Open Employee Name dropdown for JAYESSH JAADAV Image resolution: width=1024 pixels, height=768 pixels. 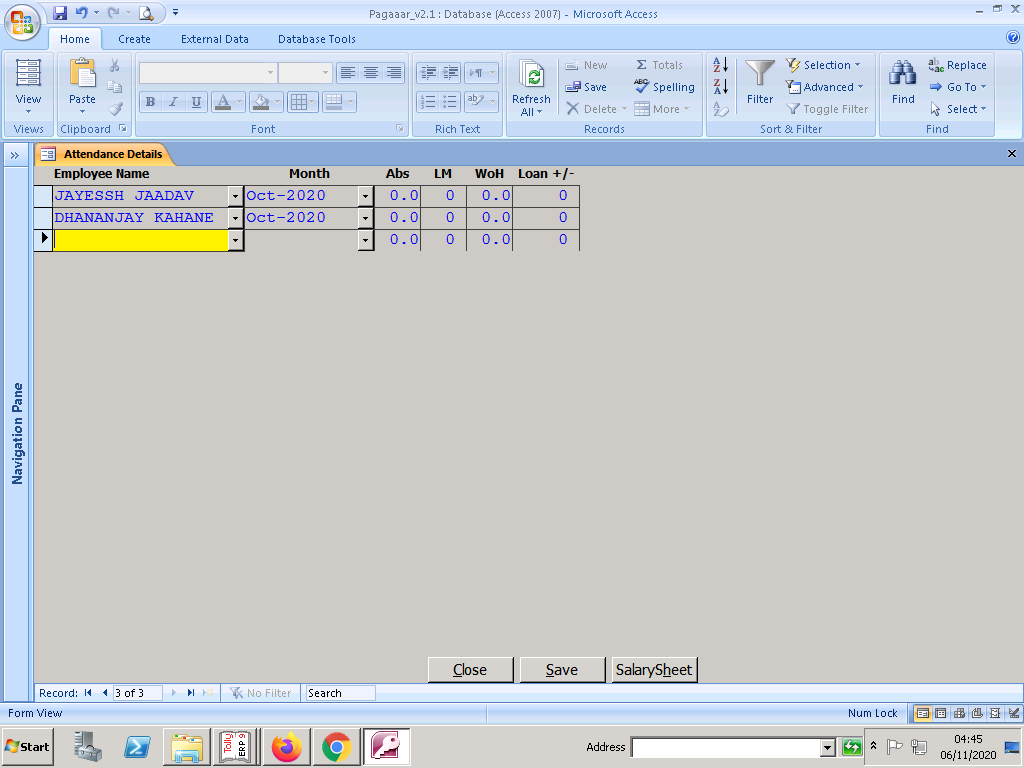tap(235, 196)
